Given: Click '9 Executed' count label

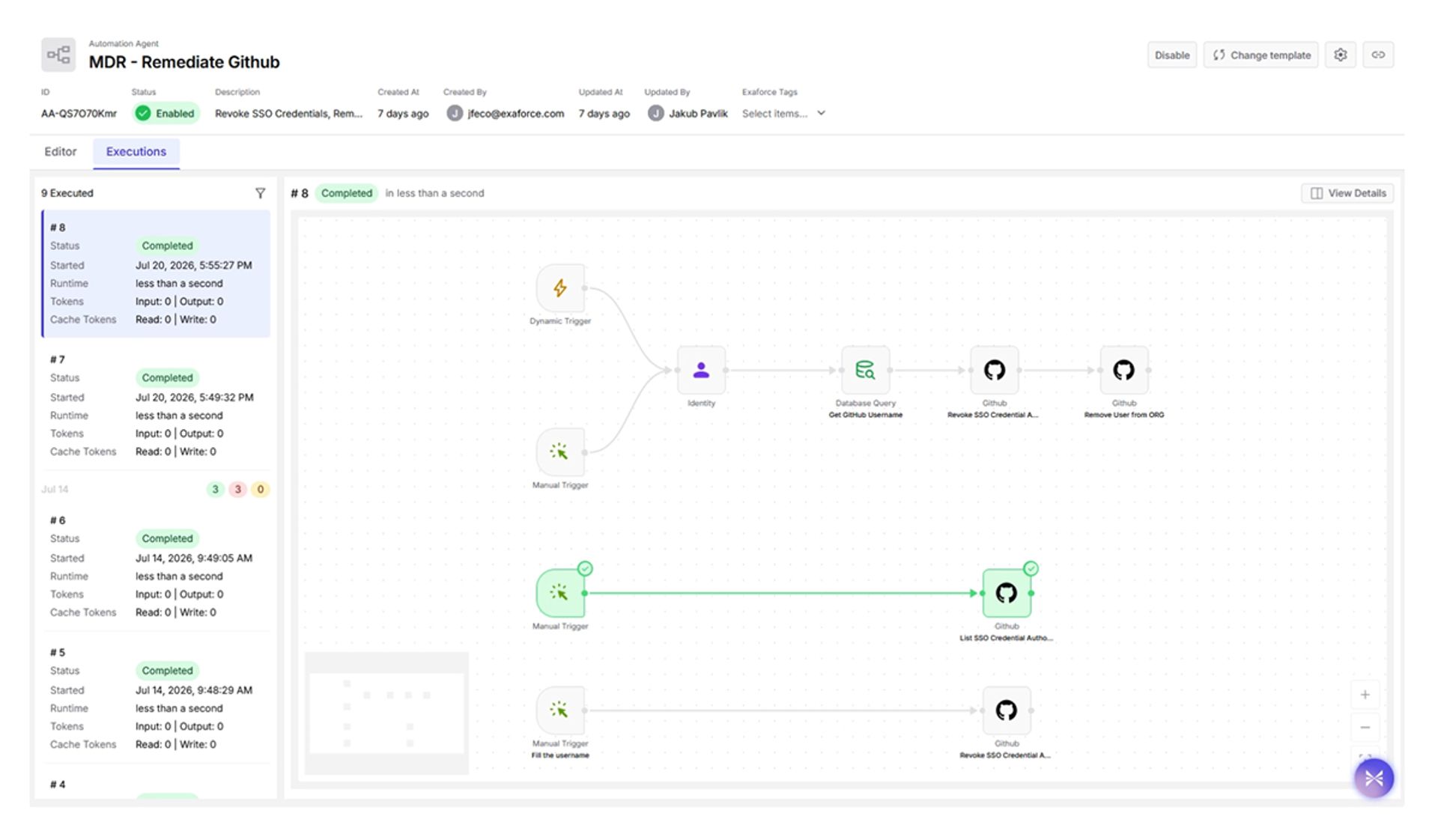Looking at the screenshot, I should (67, 193).
